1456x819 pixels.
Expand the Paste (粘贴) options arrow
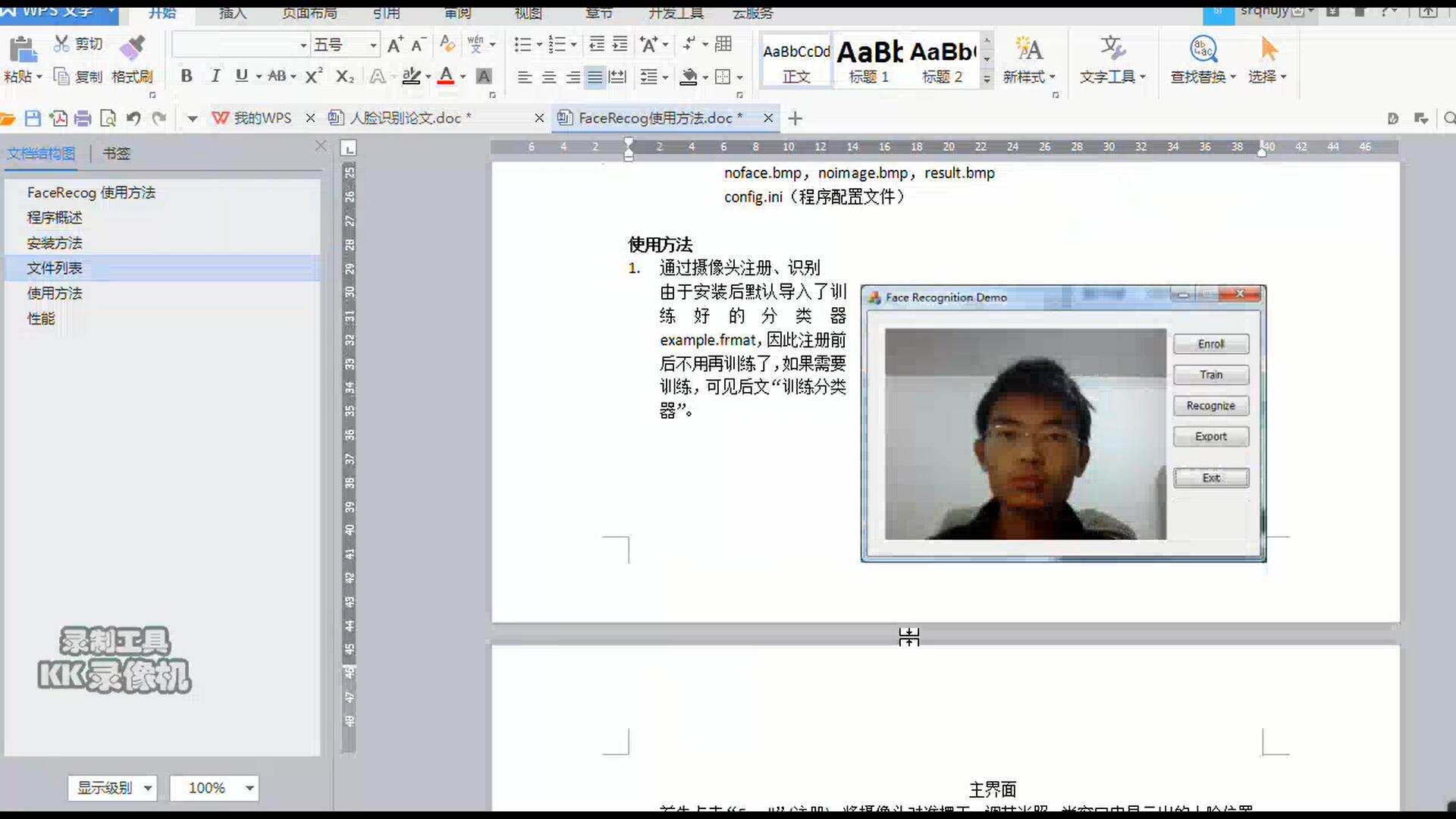(x=39, y=77)
